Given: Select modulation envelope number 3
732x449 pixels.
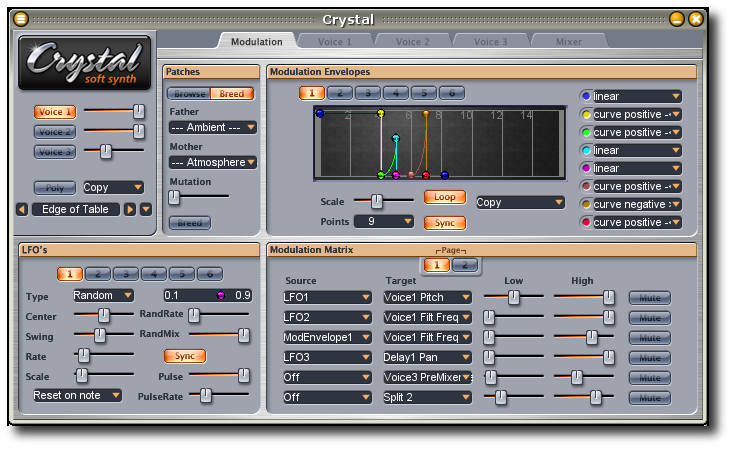Looking at the screenshot, I should (368, 93).
